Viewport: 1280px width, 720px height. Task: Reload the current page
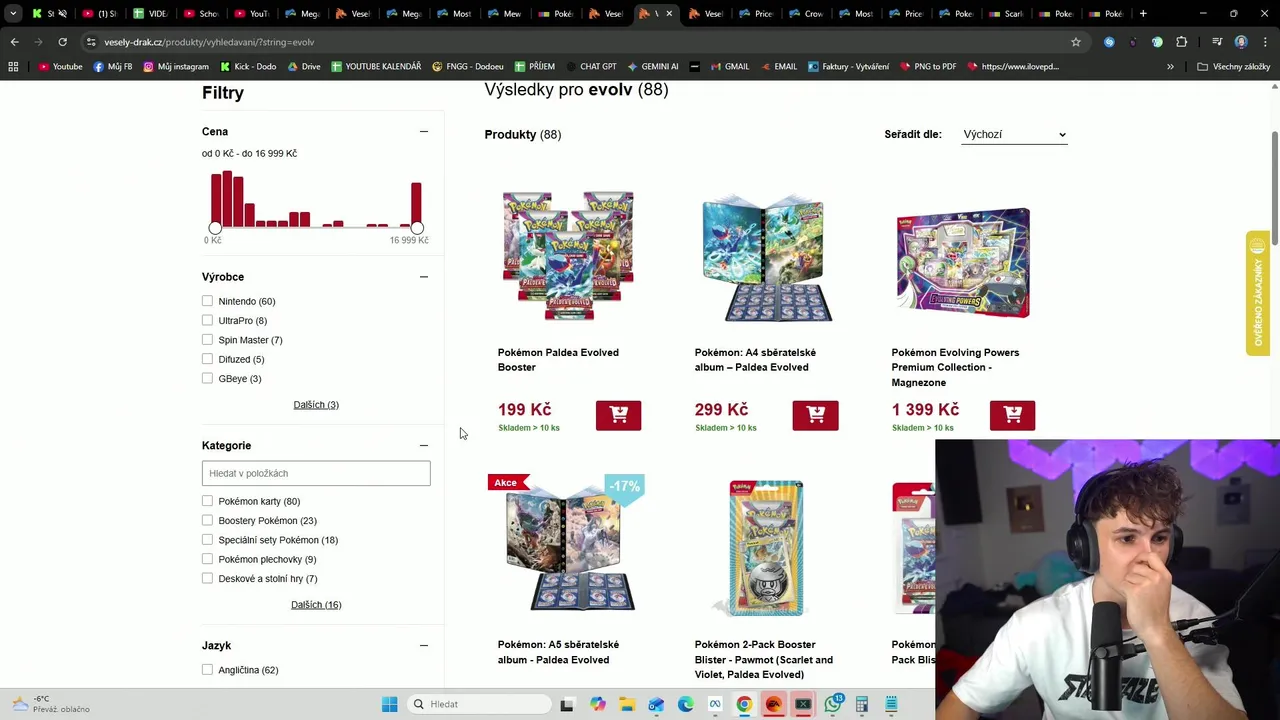click(x=62, y=42)
